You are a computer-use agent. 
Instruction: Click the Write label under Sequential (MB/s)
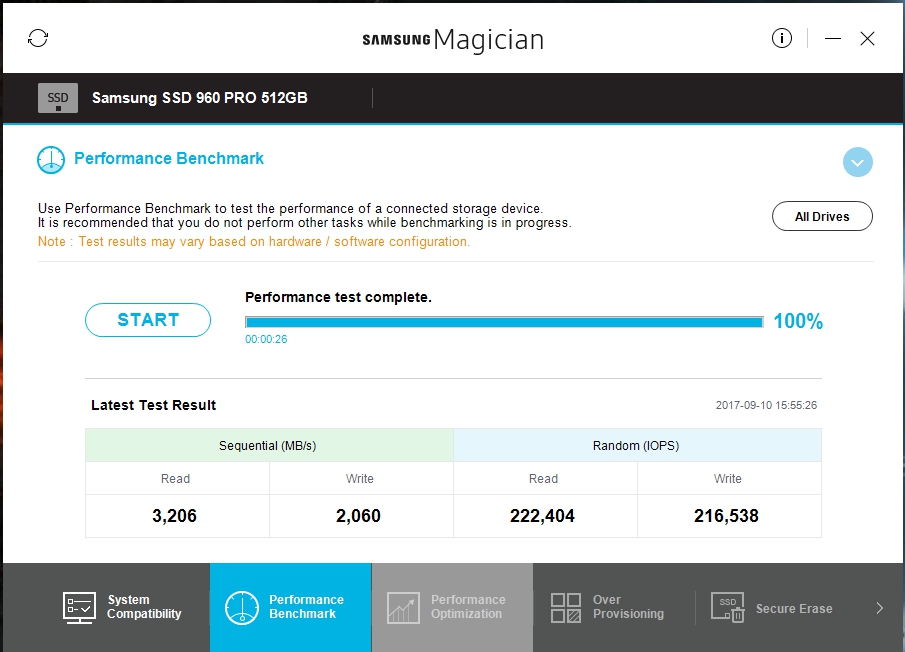[x=360, y=479]
